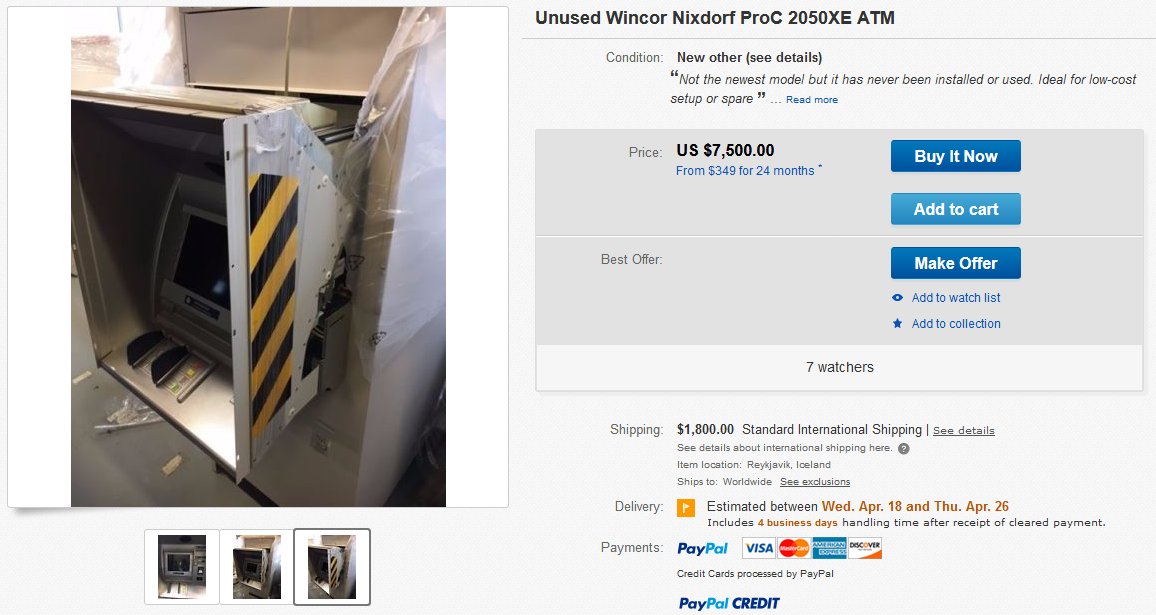Viewport: 1156px width, 615px height.
Task: Click the star icon beside Add to collection
Action: (897, 323)
